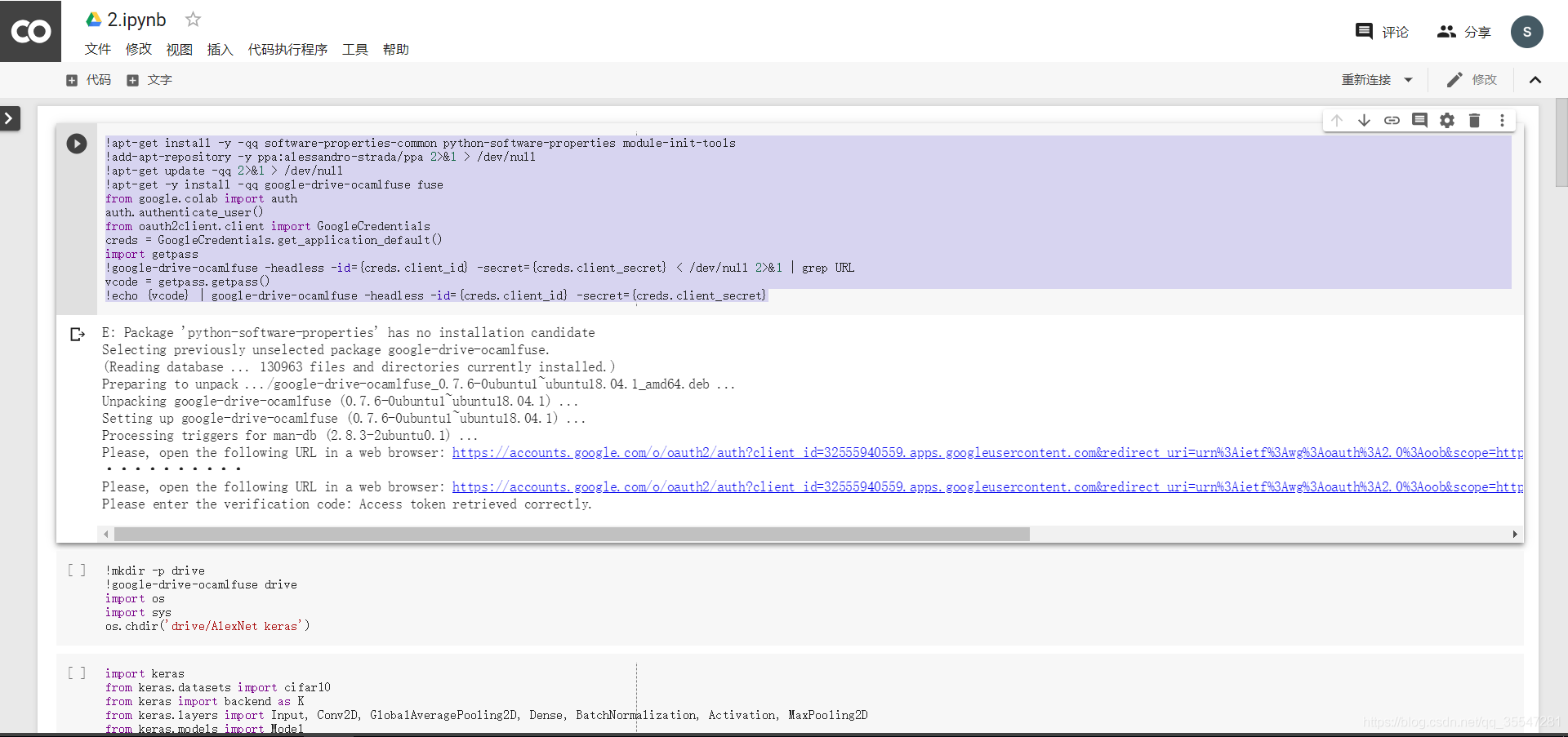1568x737 pixels.
Task: Click the line '!google-drive-ocamlfuse drive'
Action: pos(201,584)
